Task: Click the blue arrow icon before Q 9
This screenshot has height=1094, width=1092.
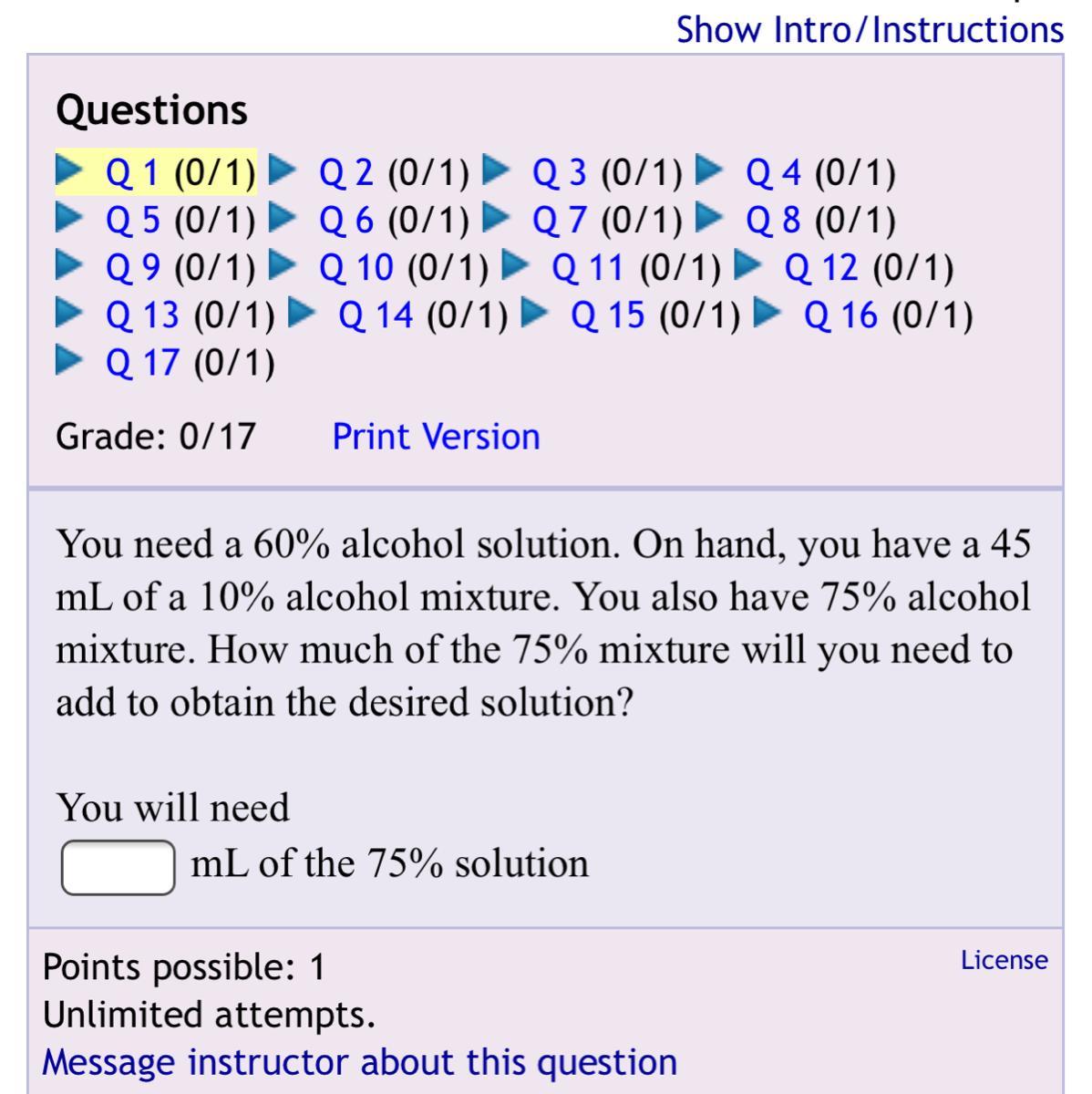Action: coord(70,265)
